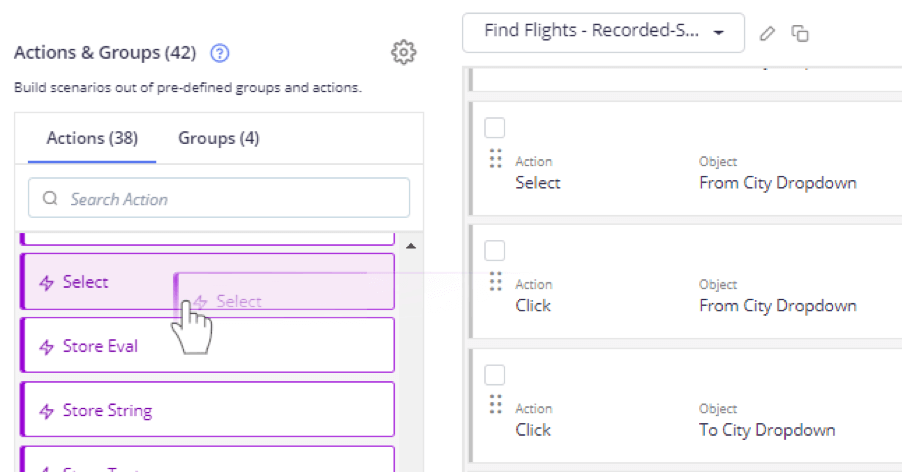Open the Actions & Groups help icon

tap(220, 53)
